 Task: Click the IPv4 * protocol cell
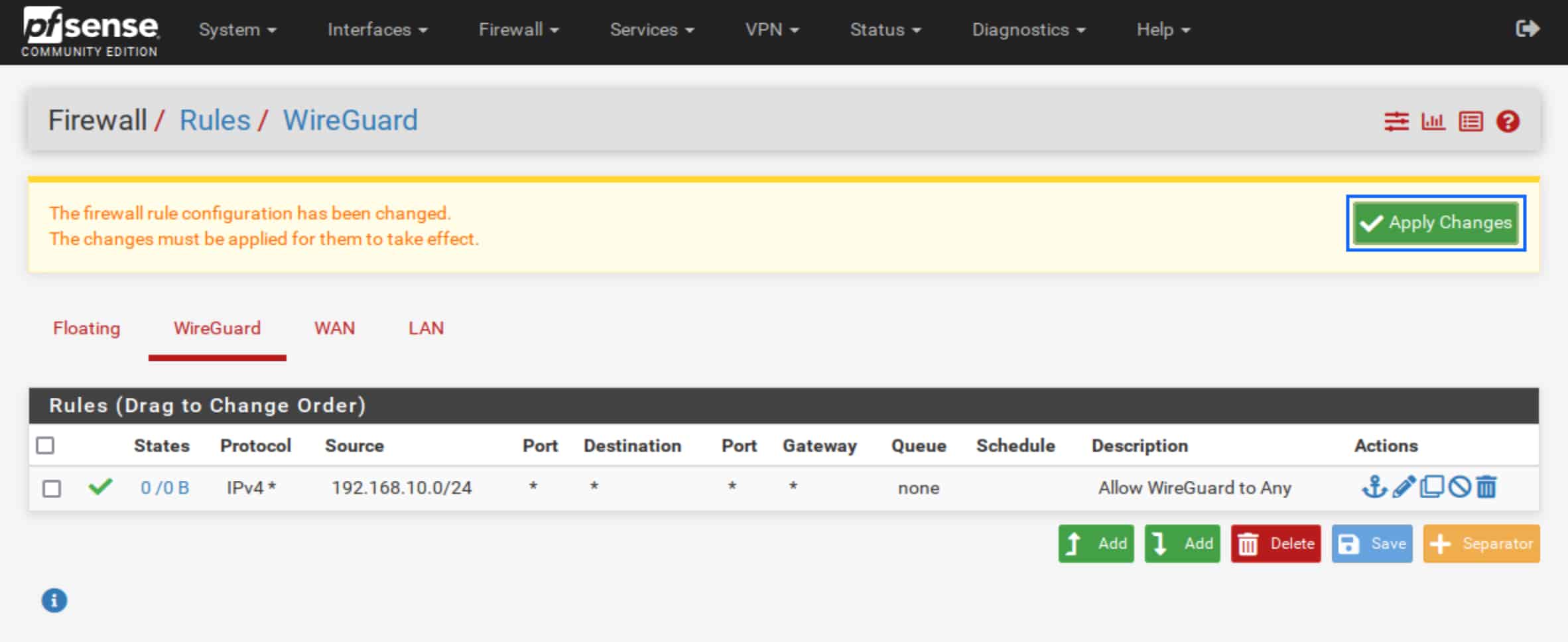click(x=251, y=488)
